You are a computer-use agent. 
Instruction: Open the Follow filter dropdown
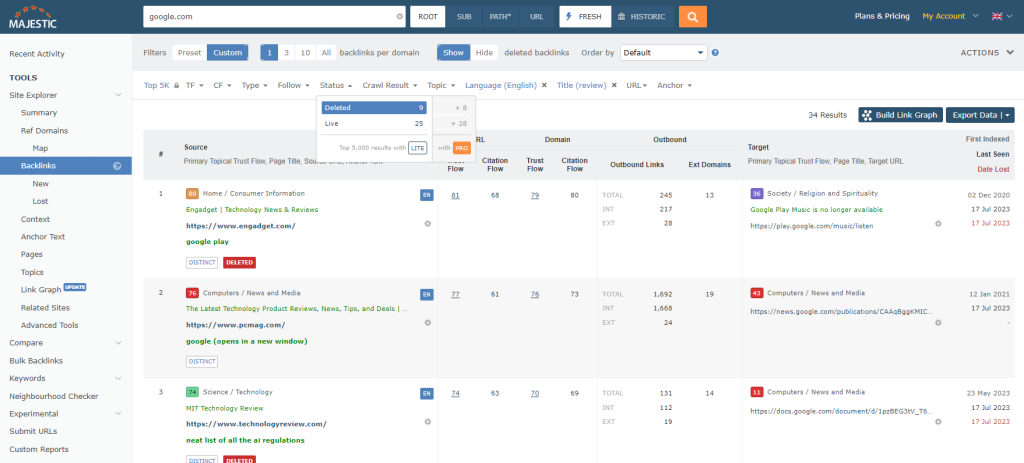click(x=293, y=86)
